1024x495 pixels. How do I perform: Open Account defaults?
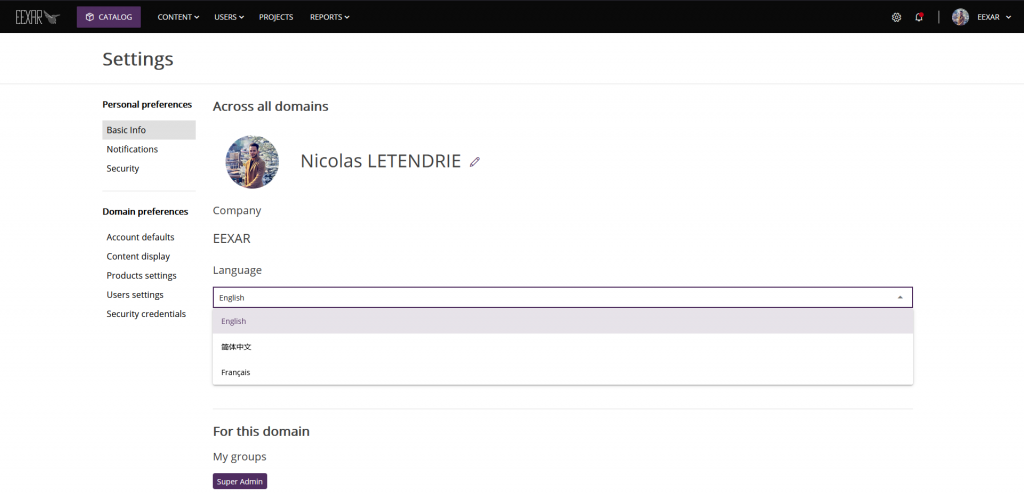click(x=140, y=237)
